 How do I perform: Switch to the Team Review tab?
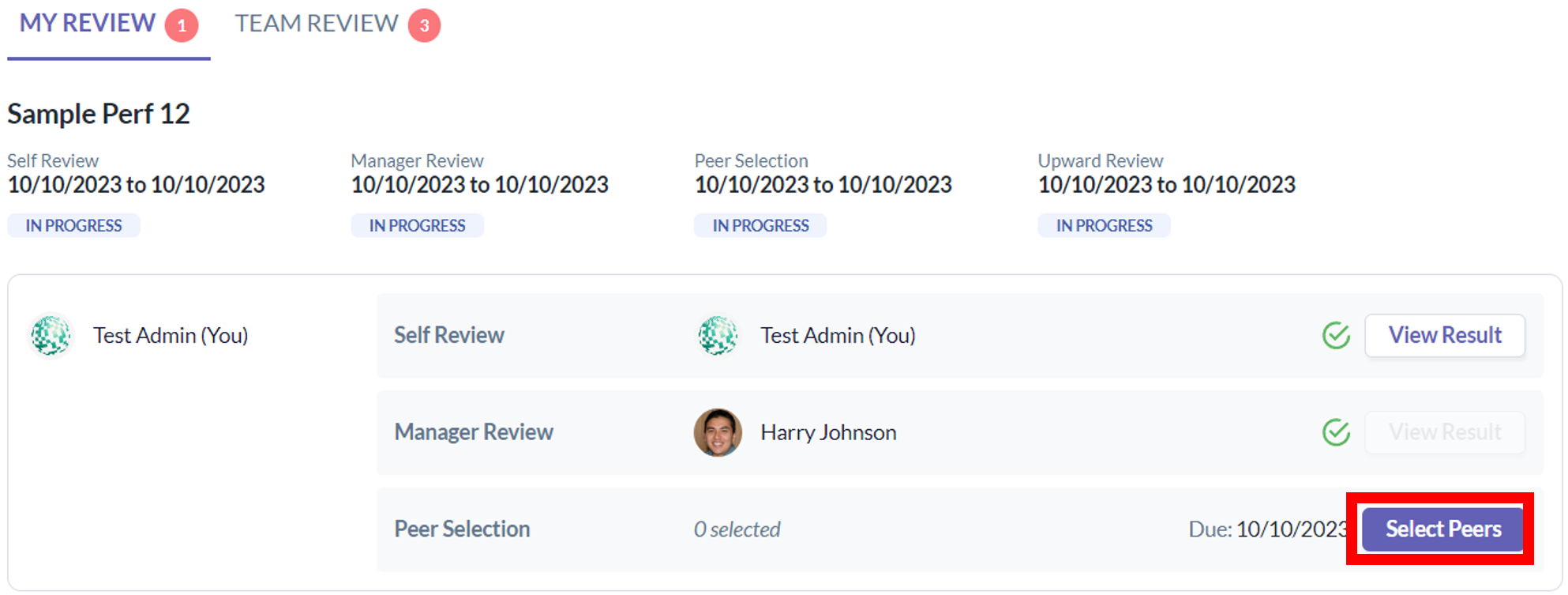[x=317, y=24]
